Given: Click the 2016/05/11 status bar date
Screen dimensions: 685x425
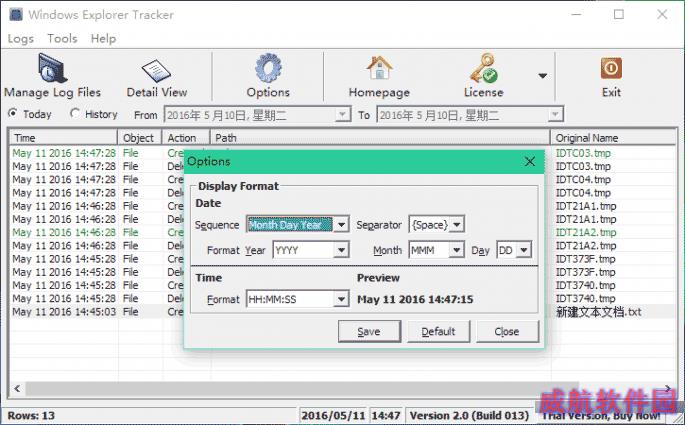Looking at the screenshot, I should 333,415.
